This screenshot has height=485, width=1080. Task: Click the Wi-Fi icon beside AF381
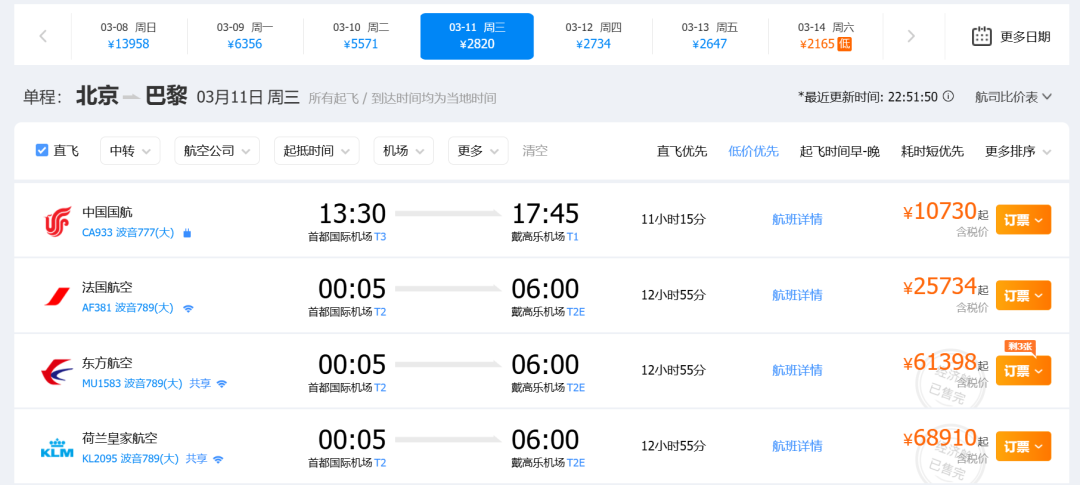188,308
